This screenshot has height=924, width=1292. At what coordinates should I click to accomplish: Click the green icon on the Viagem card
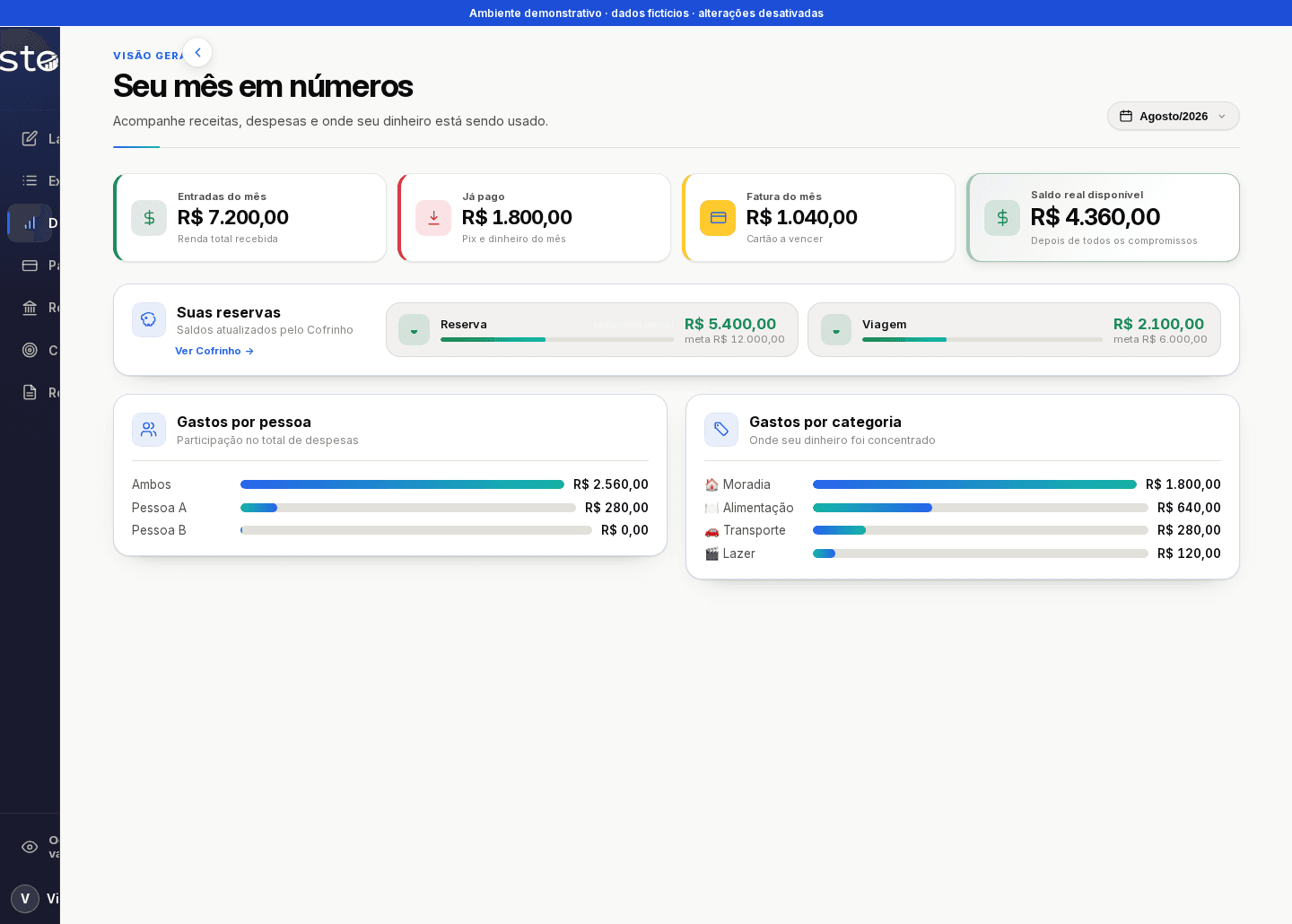(x=836, y=329)
